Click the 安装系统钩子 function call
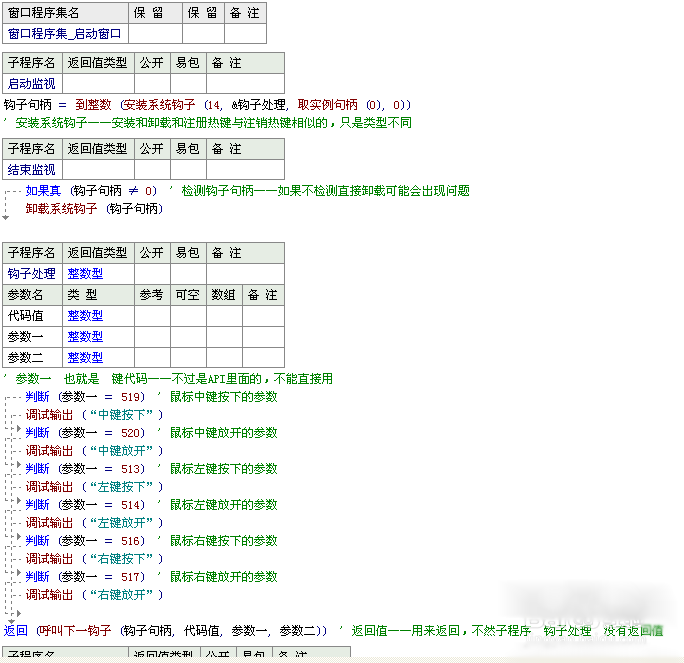This screenshot has width=684, height=663. pos(161,105)
